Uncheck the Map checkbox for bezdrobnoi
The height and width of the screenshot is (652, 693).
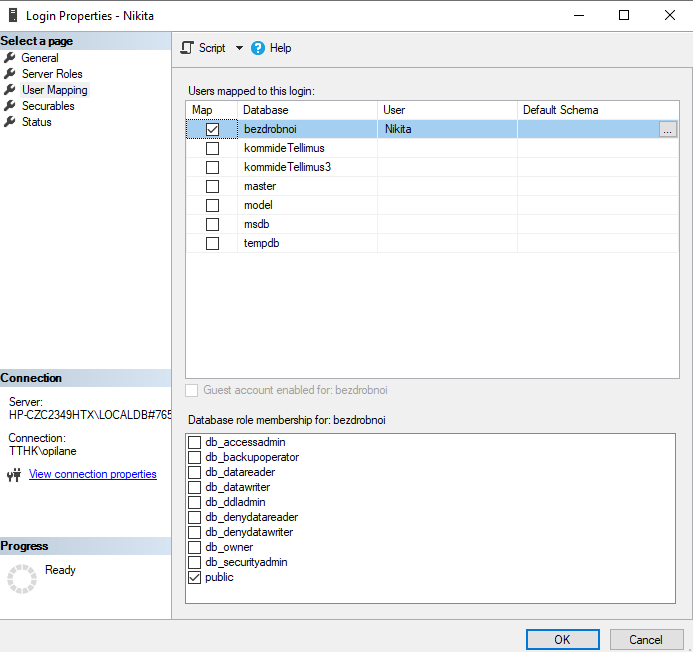pos(212,129)
